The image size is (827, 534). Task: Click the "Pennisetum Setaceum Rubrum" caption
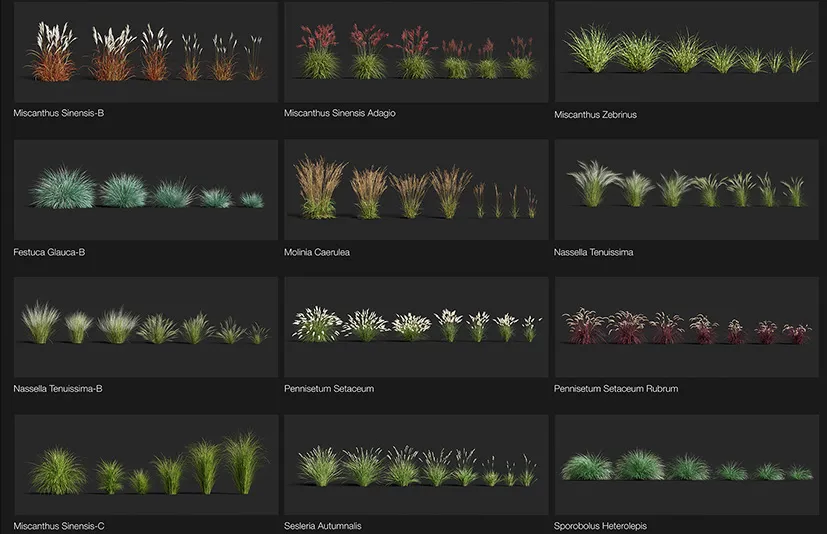(x=616, y=388)
